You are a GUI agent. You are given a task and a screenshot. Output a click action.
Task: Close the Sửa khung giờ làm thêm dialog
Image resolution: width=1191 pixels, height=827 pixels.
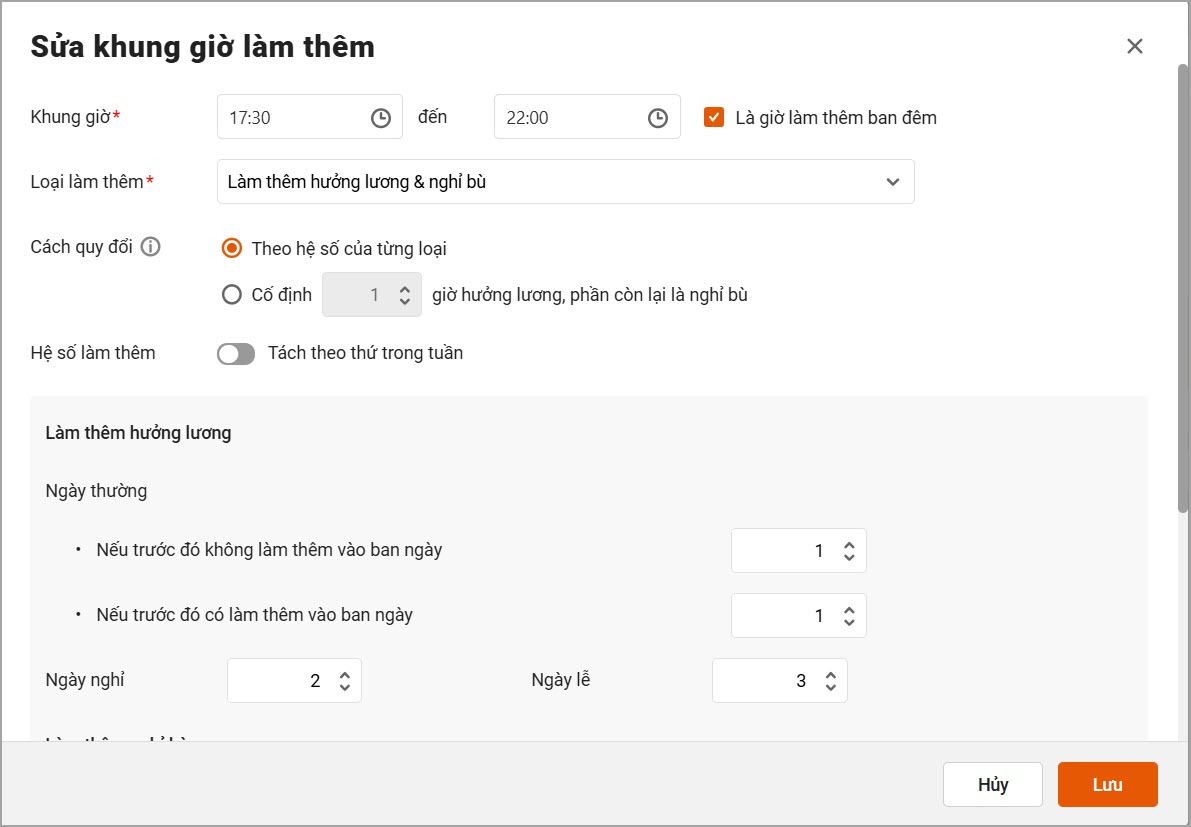click(1135, 46)
